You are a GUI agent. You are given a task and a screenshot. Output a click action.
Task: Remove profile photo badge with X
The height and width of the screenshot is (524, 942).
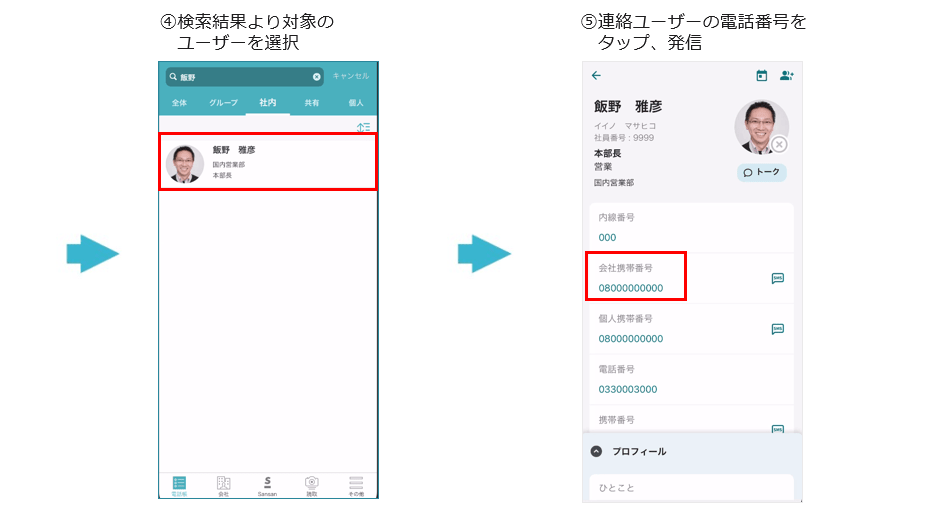(779, 145)
